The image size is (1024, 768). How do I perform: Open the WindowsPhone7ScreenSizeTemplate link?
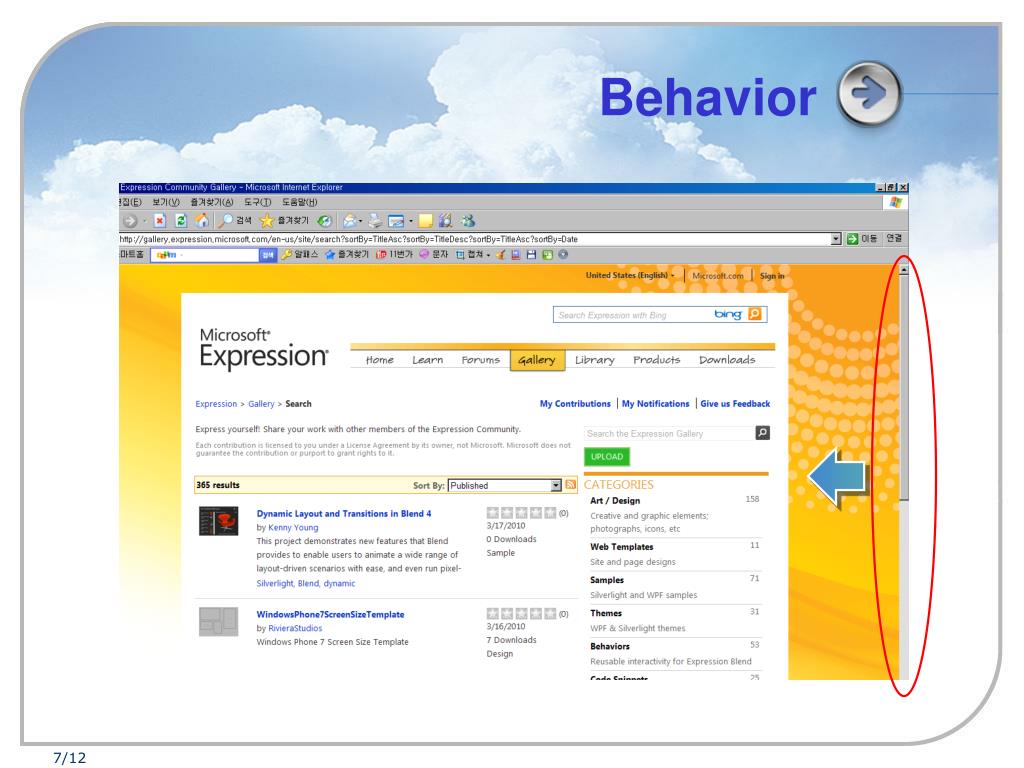tap(330, 614)
